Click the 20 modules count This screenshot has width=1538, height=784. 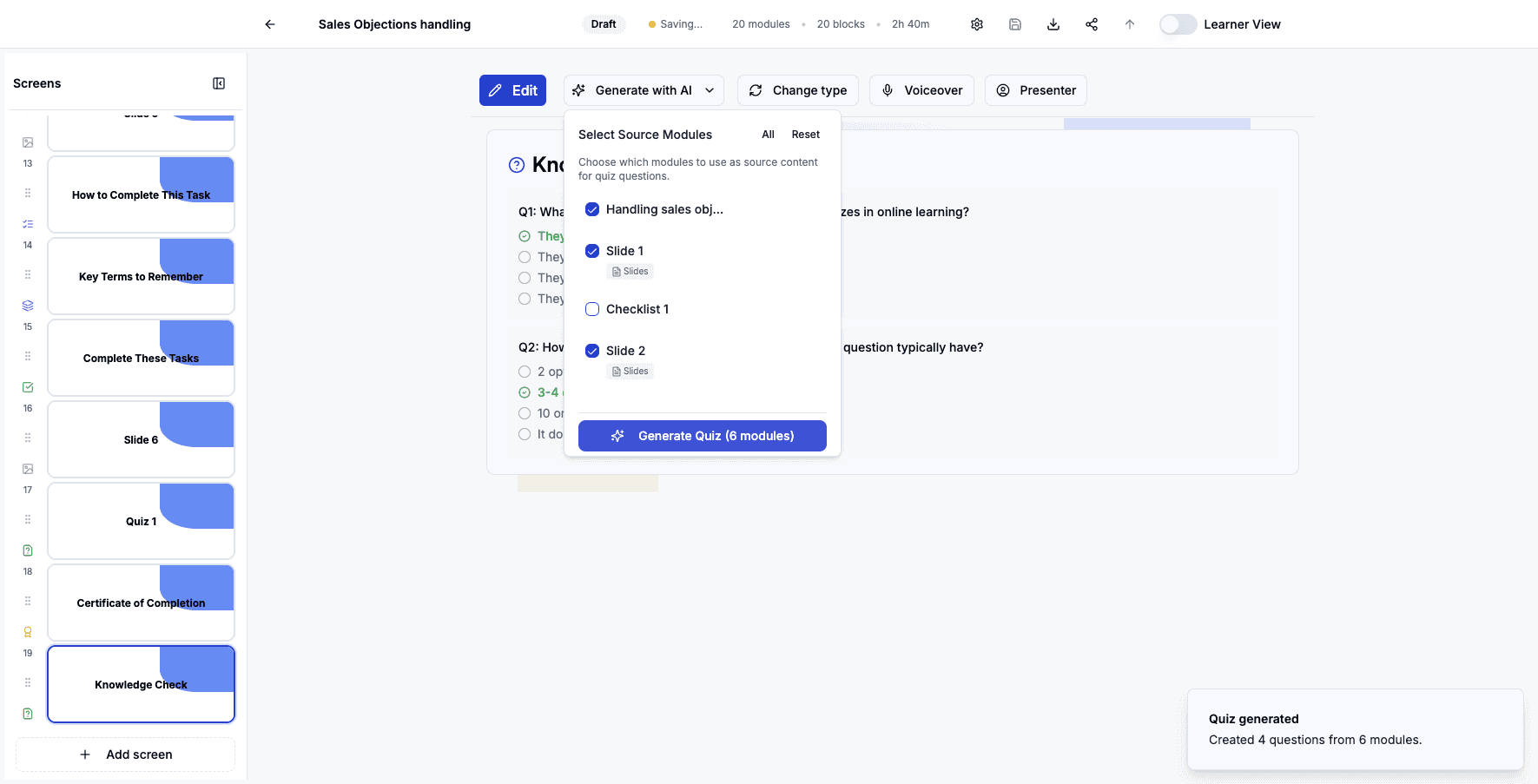(761, 24)
